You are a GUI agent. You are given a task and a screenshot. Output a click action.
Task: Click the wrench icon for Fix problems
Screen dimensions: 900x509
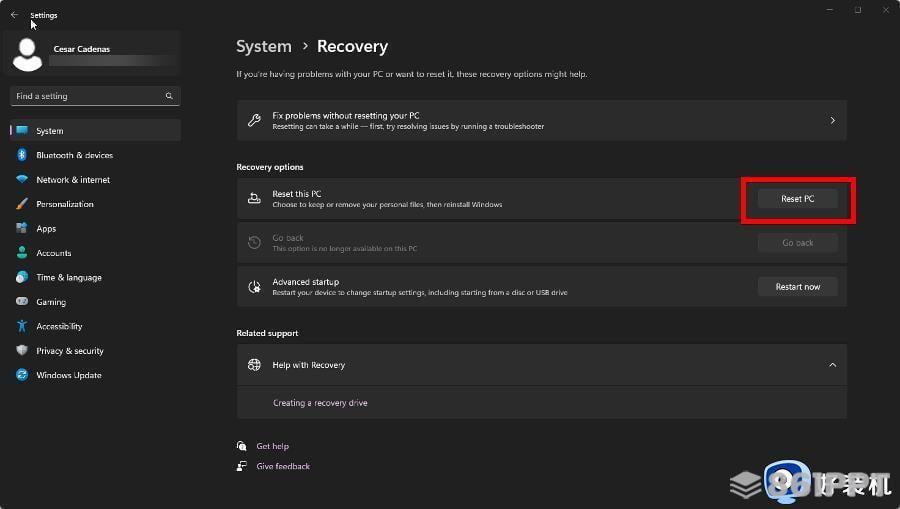(254, 121)
